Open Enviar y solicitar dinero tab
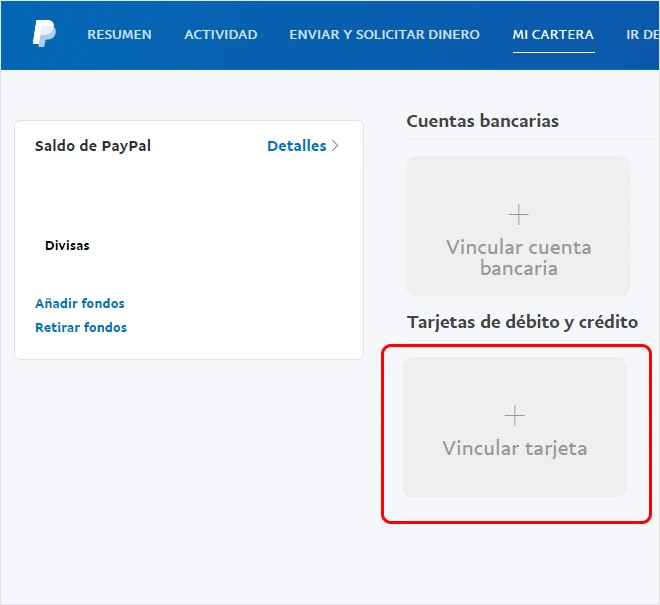 point(384,35)
